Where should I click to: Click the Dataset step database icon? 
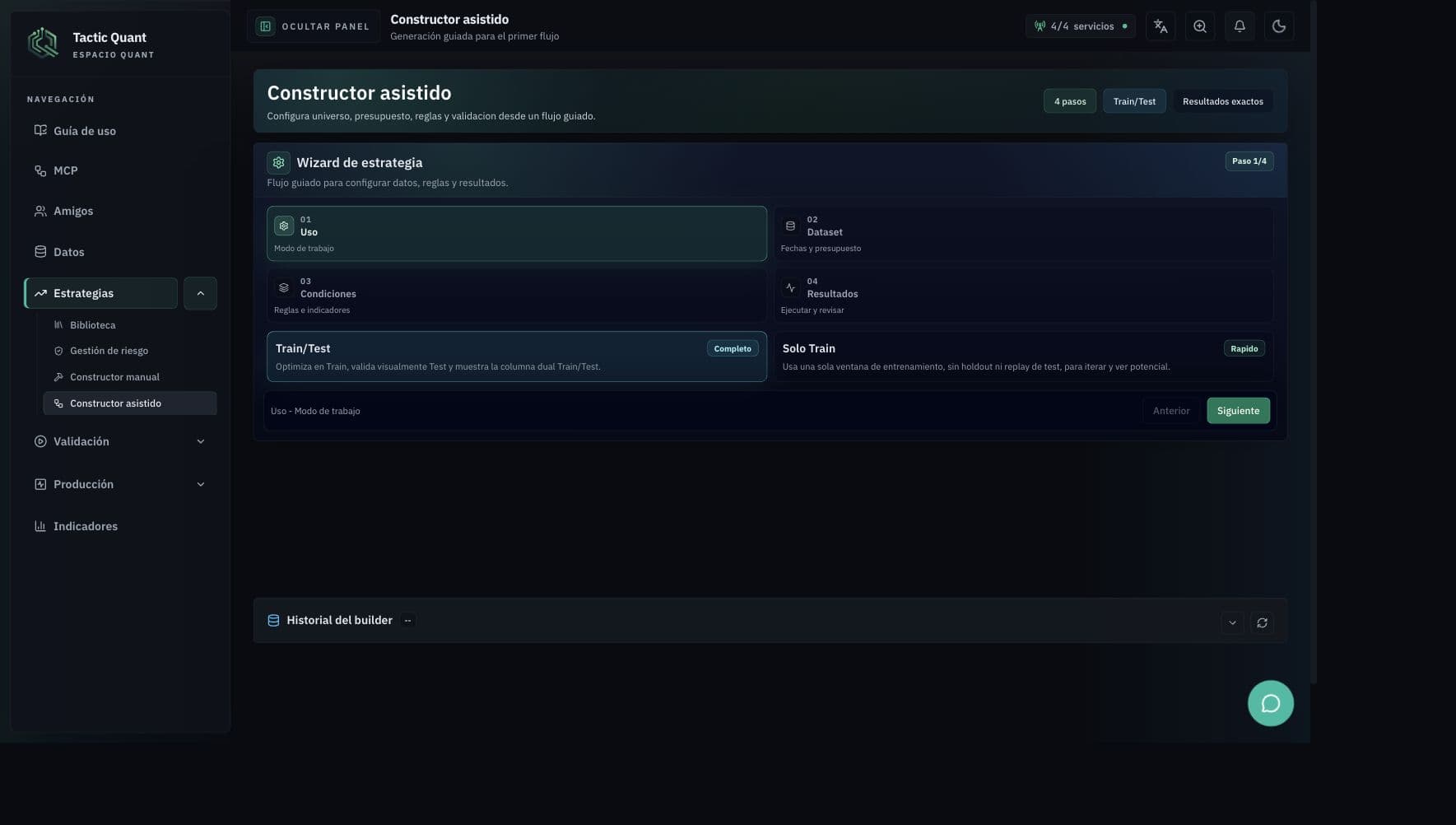pyautogui.click(x=790, y=226)
